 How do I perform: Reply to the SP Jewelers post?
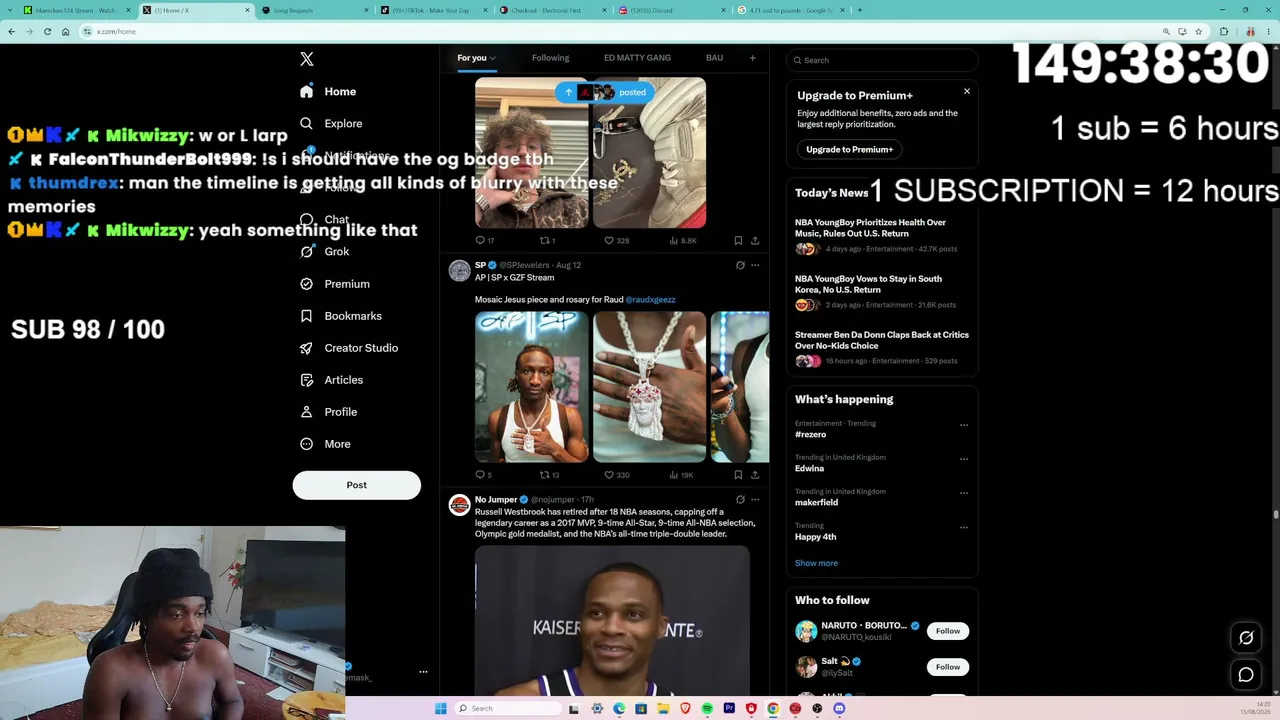(484, 475)
